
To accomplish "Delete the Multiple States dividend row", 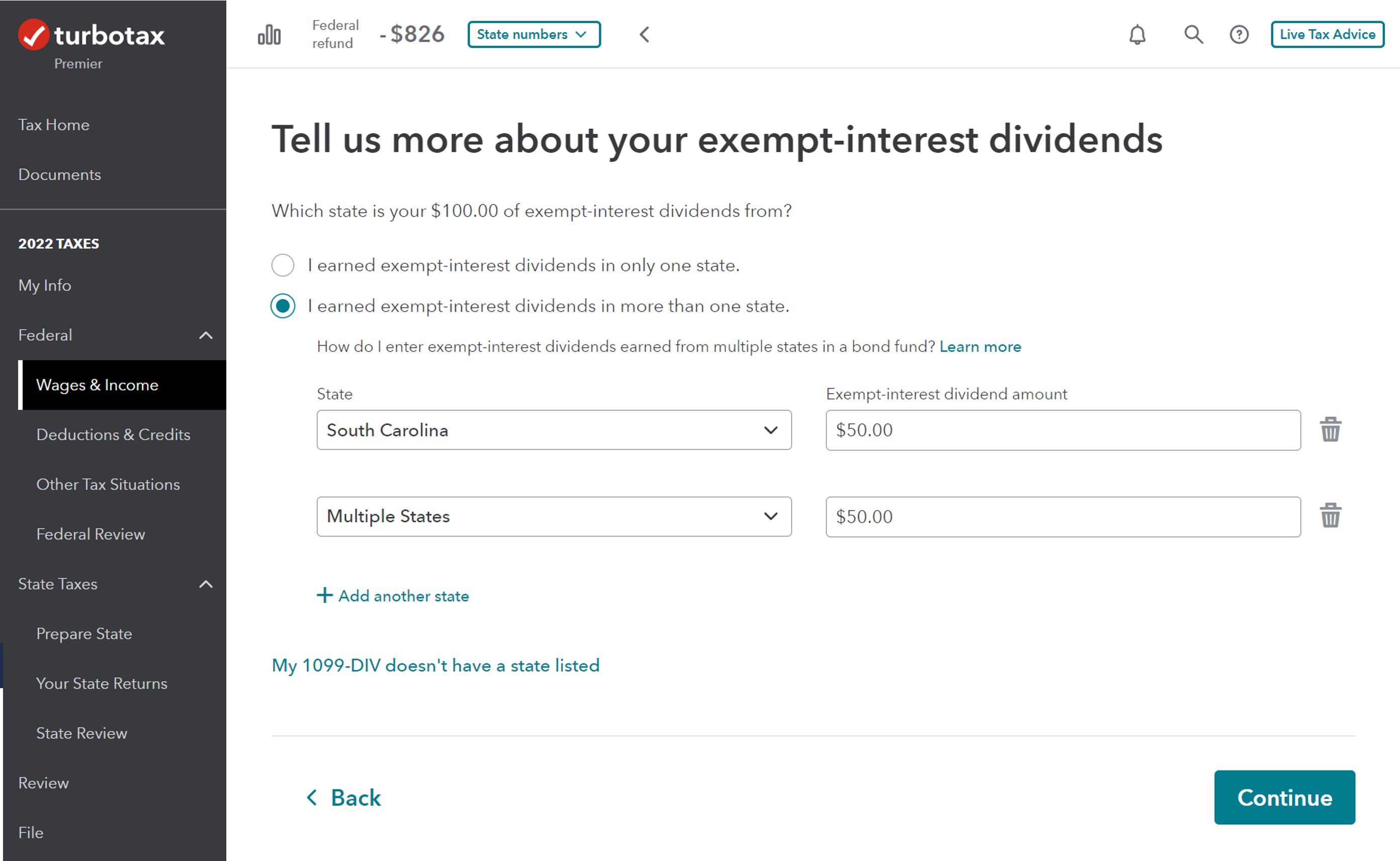I will (x=1330, y=516).
